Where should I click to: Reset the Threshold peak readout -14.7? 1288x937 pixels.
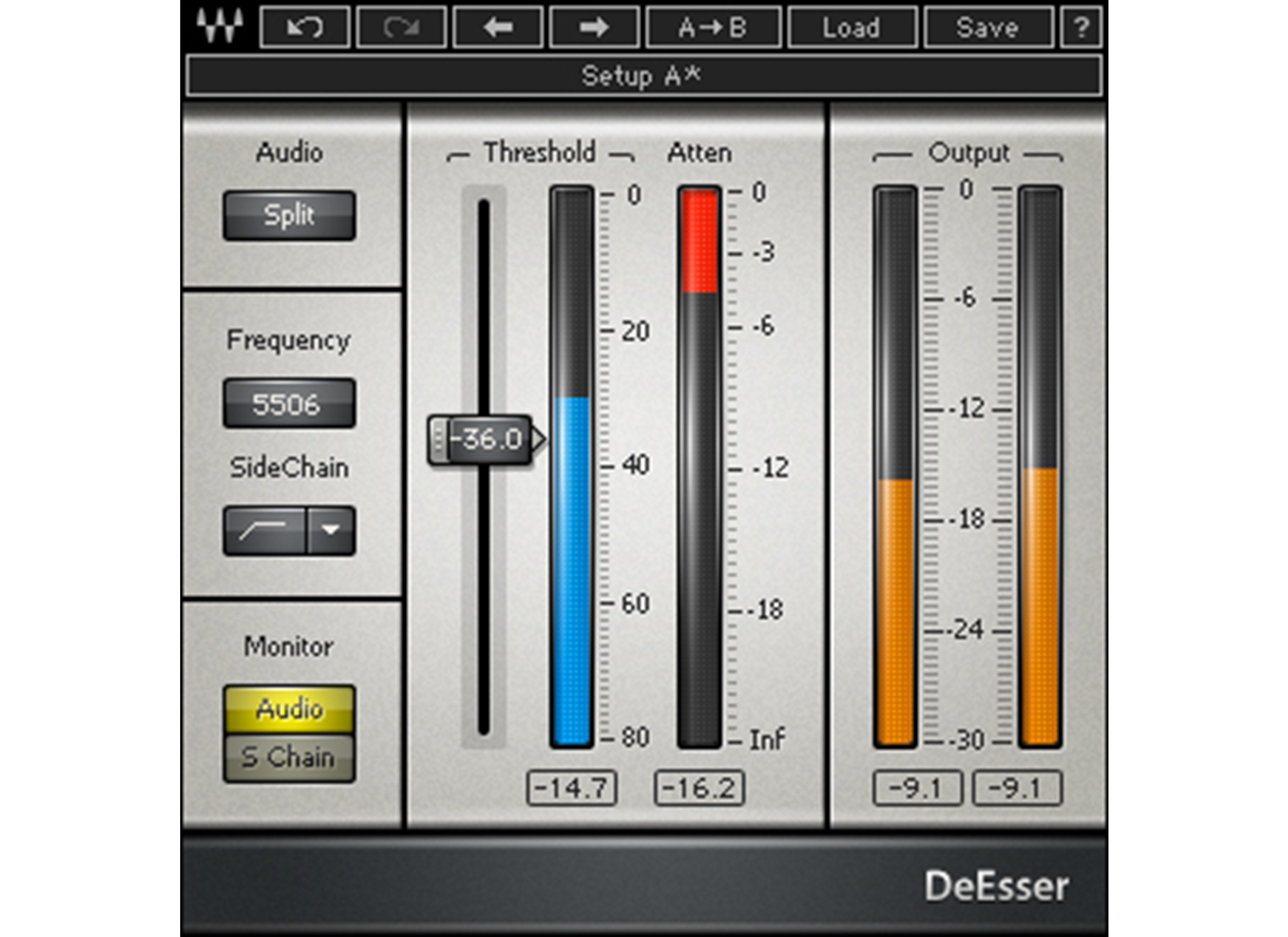(x=571, y=788)
